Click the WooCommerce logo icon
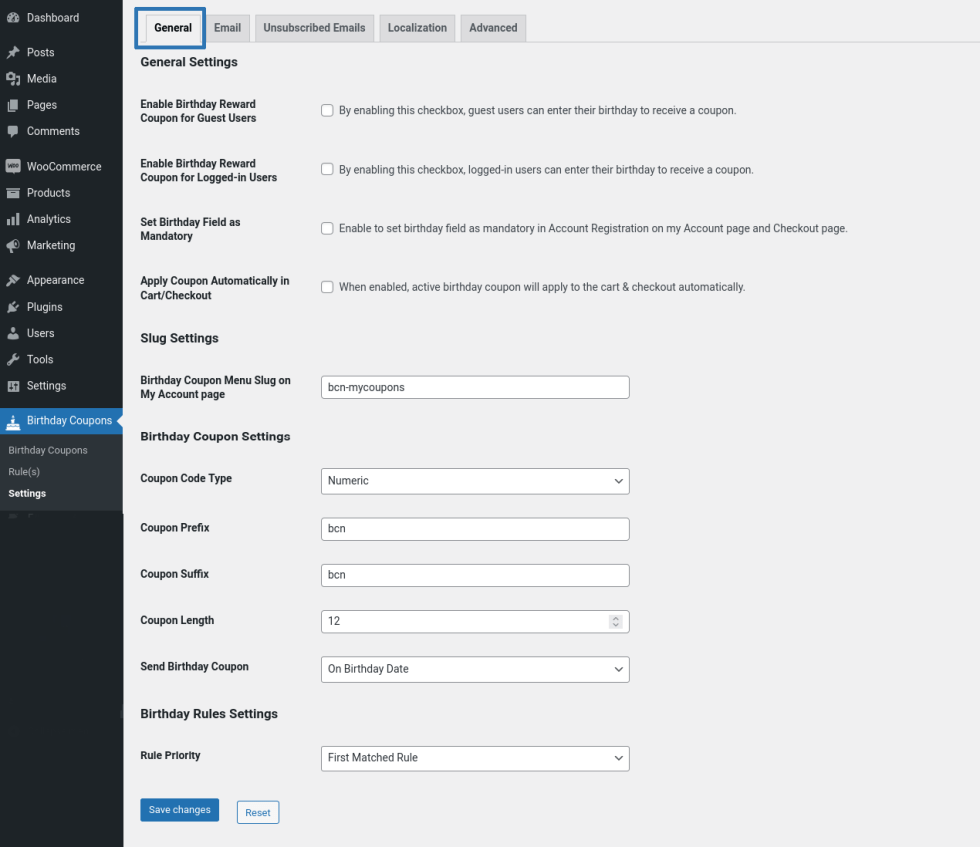 tap(13, 166)
